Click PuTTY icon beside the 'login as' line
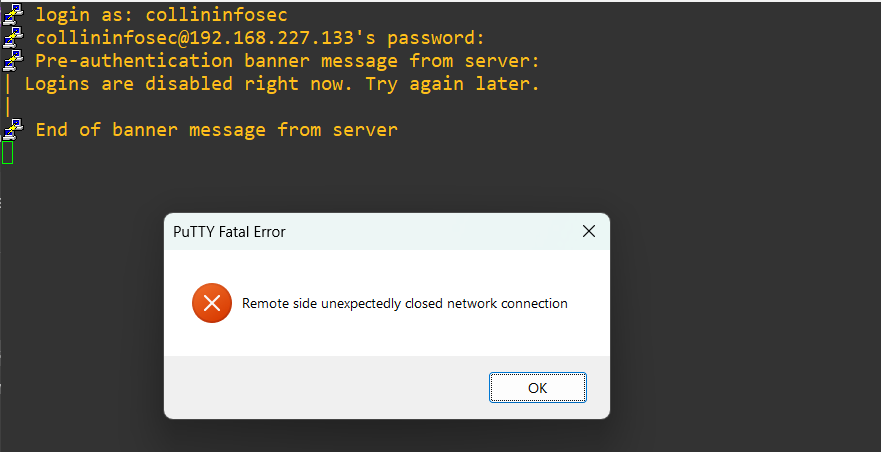Image resolution: width=881 pixels, height=452 pixels. point(12,16)
